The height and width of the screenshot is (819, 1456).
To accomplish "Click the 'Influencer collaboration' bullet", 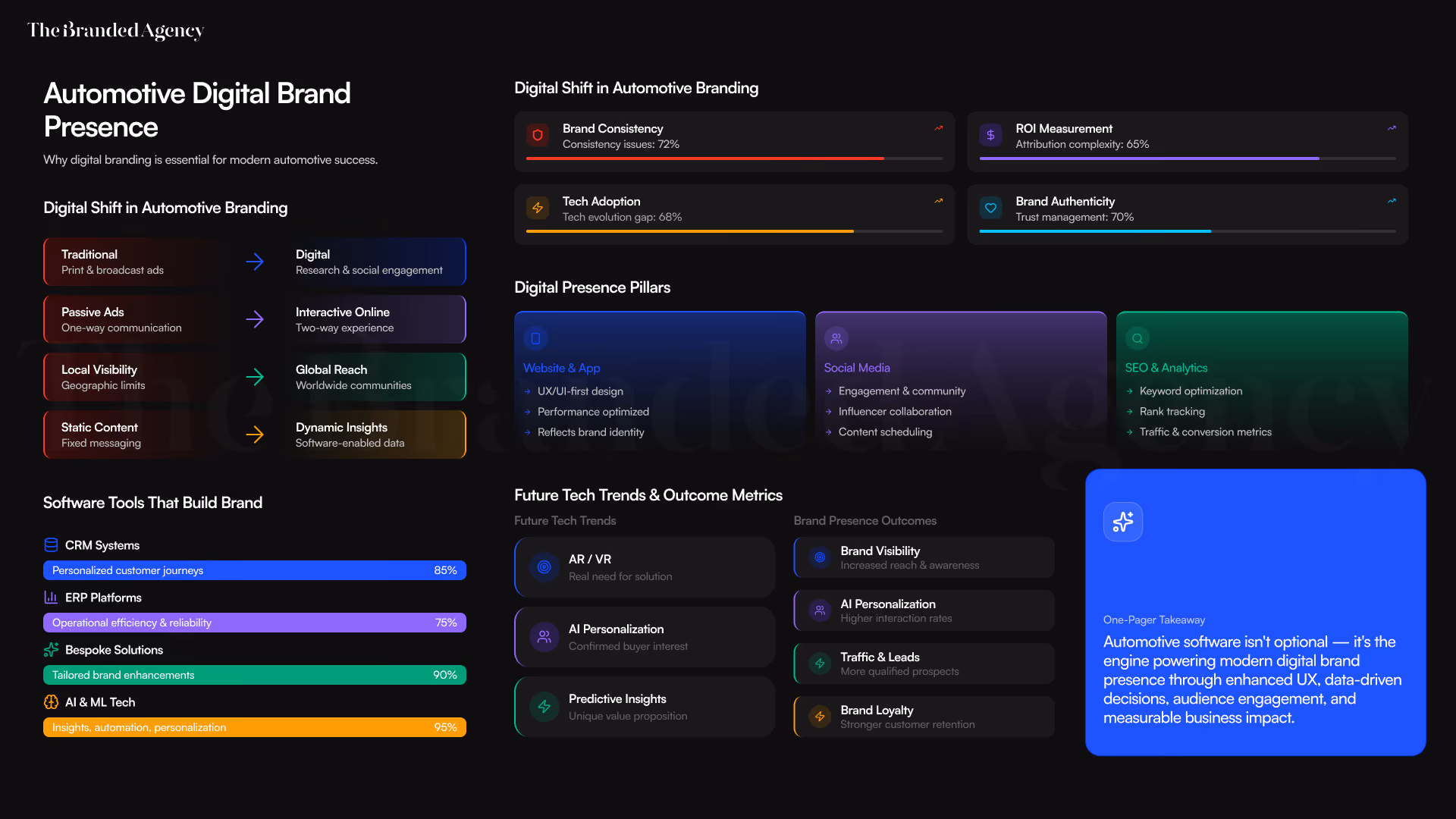I will click(895, 412).
